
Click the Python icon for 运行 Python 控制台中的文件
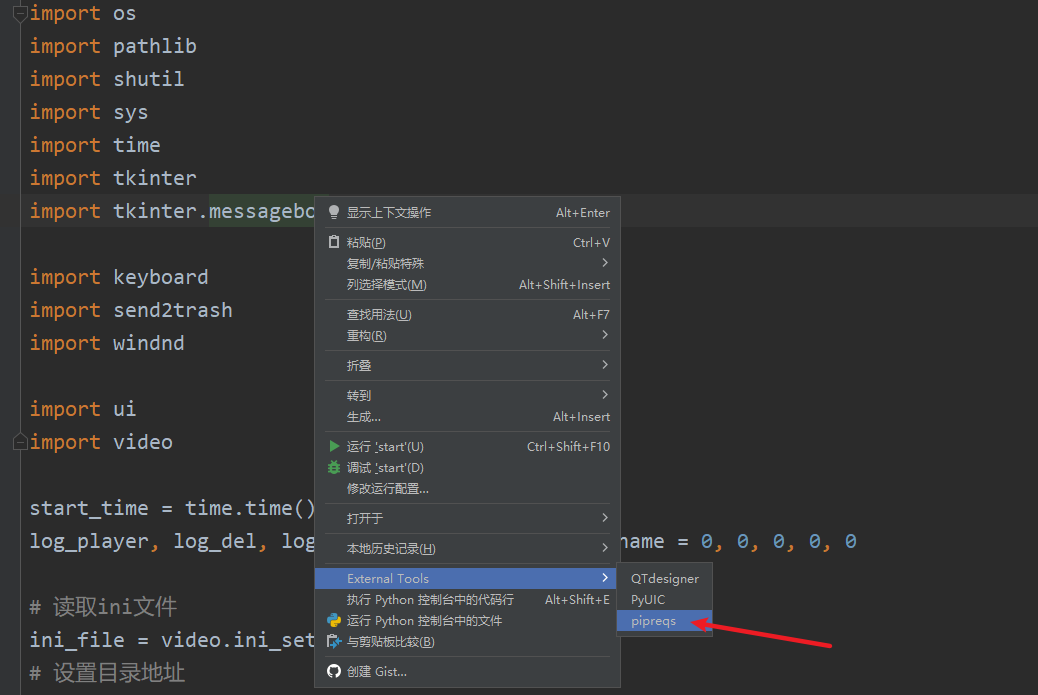(333, 620)
